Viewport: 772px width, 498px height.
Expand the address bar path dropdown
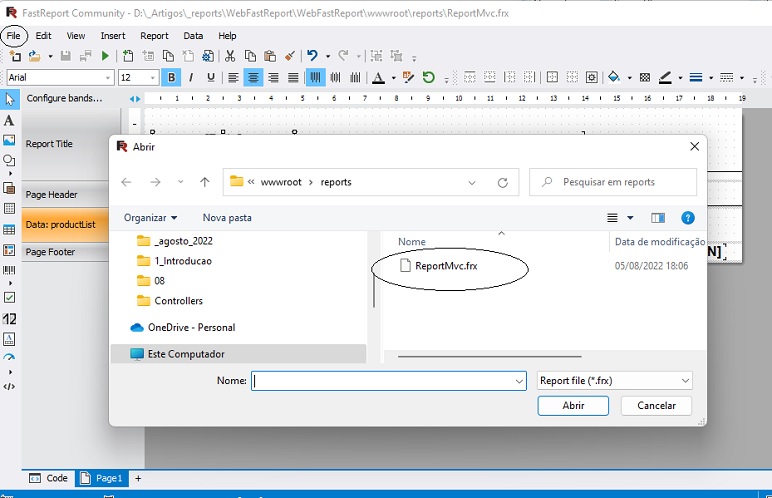472,182
